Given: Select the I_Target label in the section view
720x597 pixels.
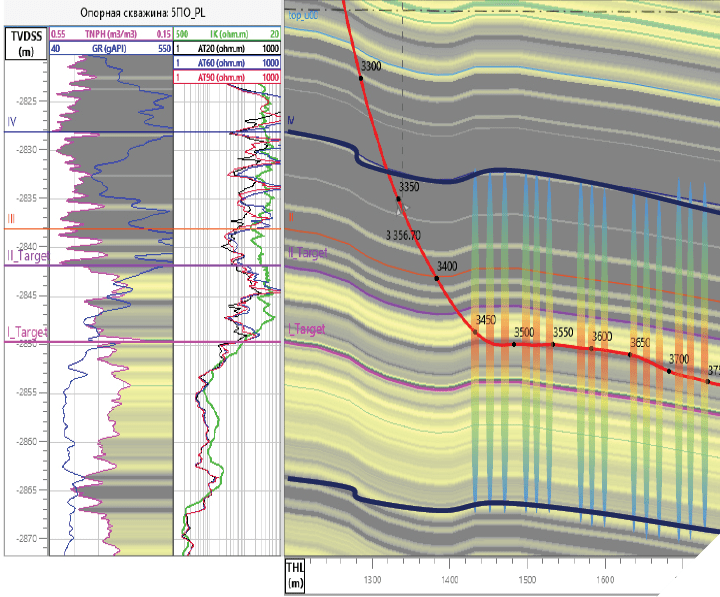Looking at the screenshot, I should point(309,328).
